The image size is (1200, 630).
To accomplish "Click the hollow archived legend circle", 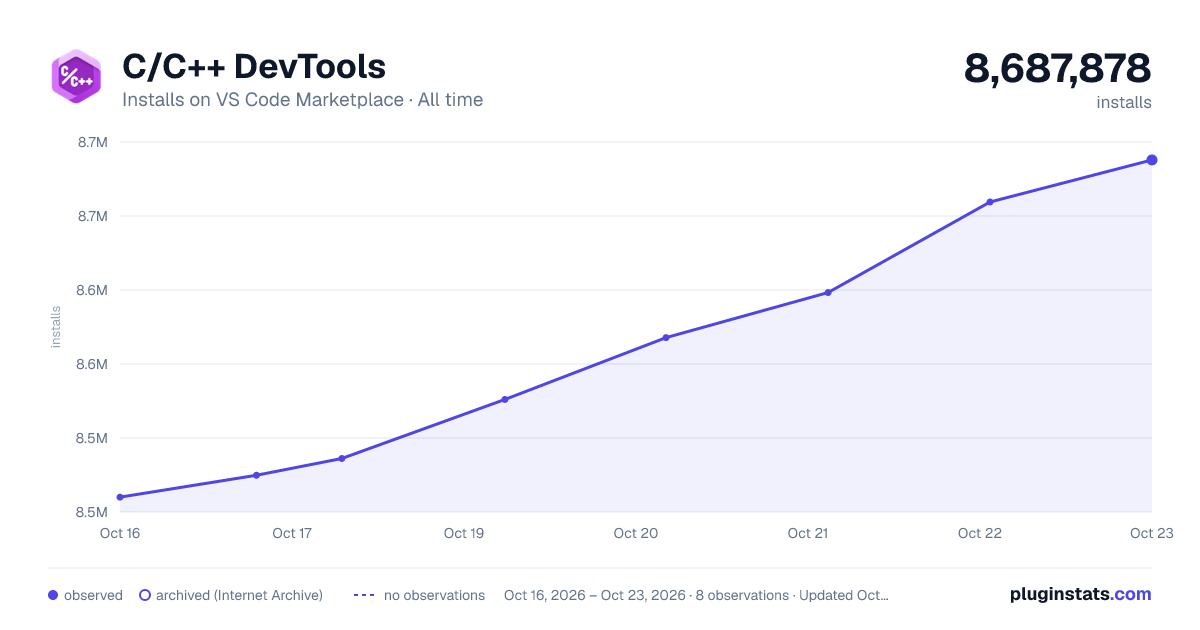I will click(x=145, y=595).
